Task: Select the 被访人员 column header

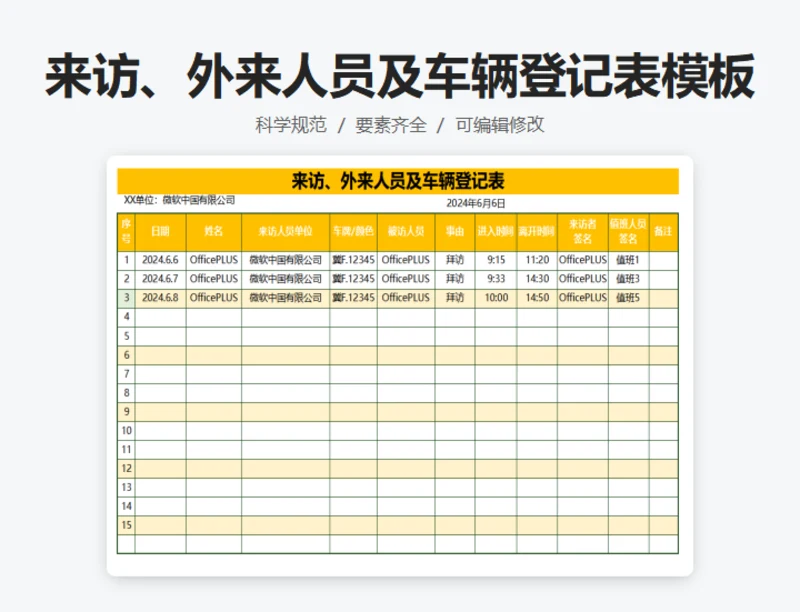Action: tap(406, 232)
